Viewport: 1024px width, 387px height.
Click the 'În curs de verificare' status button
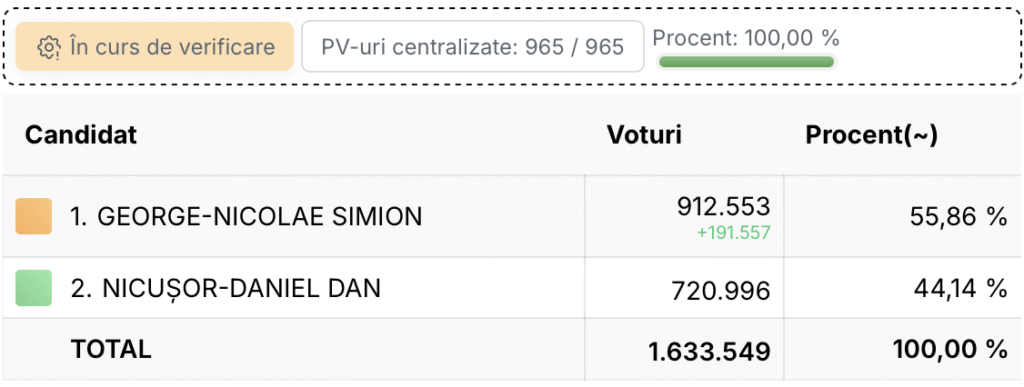coord(155,46)
